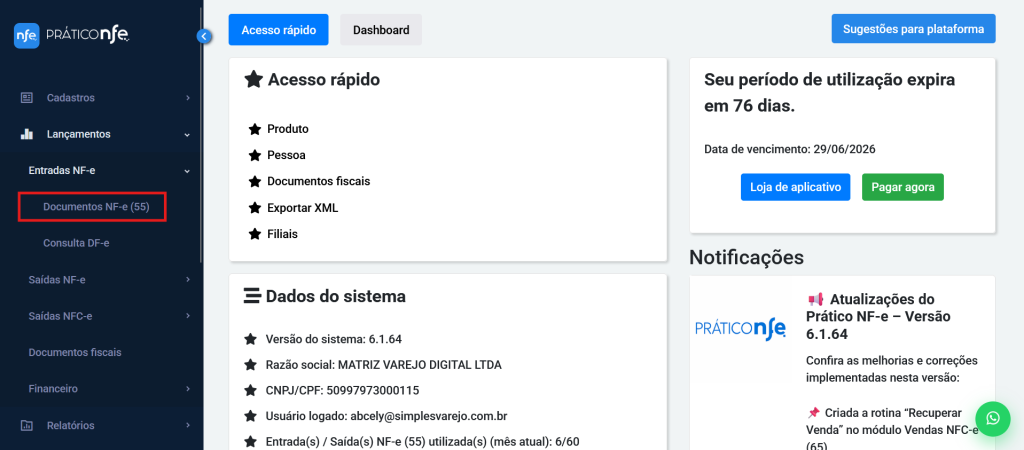Open Consulta DF-e in sidebar

coord(76,243)
